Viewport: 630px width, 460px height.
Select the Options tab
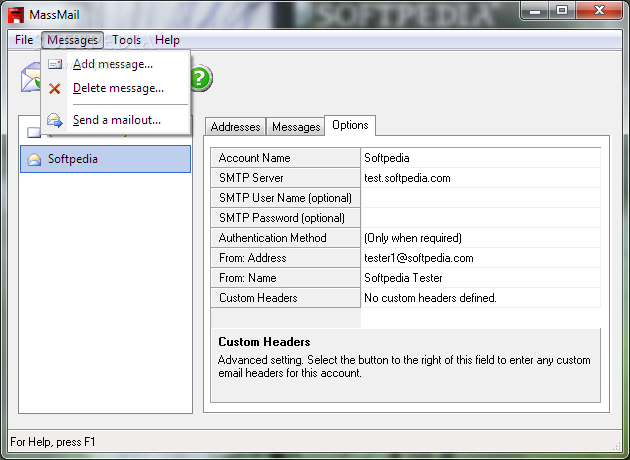click(x=350, y=125)
